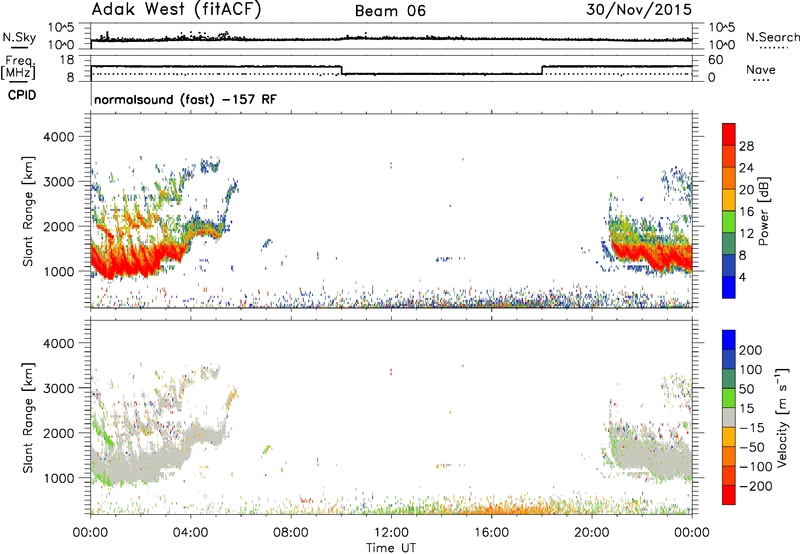This screenshot has height=554, width=800.
Task: Click the "28" label on power color bar
Action: tap(746, 146)
